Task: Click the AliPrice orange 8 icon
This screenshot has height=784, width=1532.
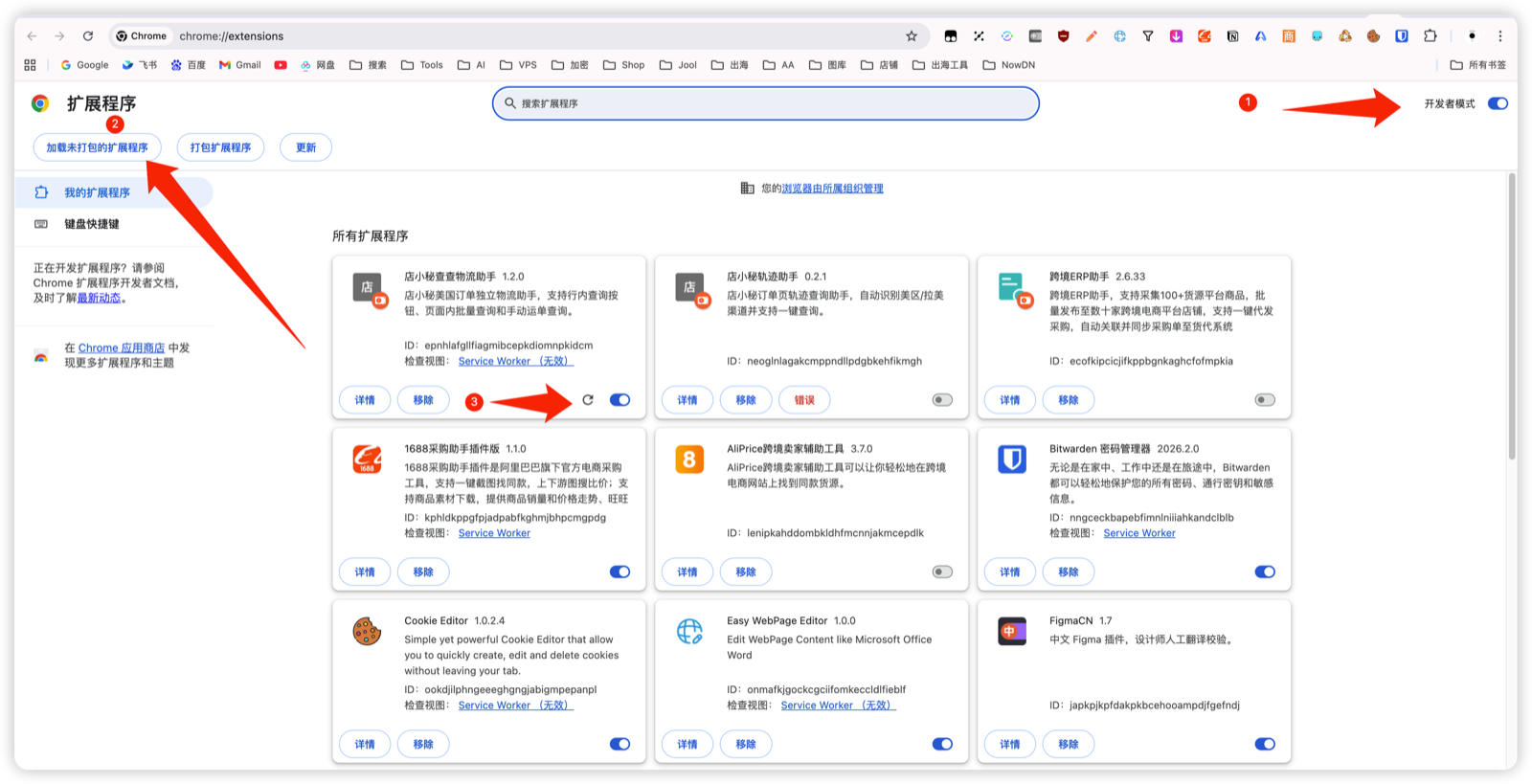Action: pyautogui.click(x=689, y=459)
